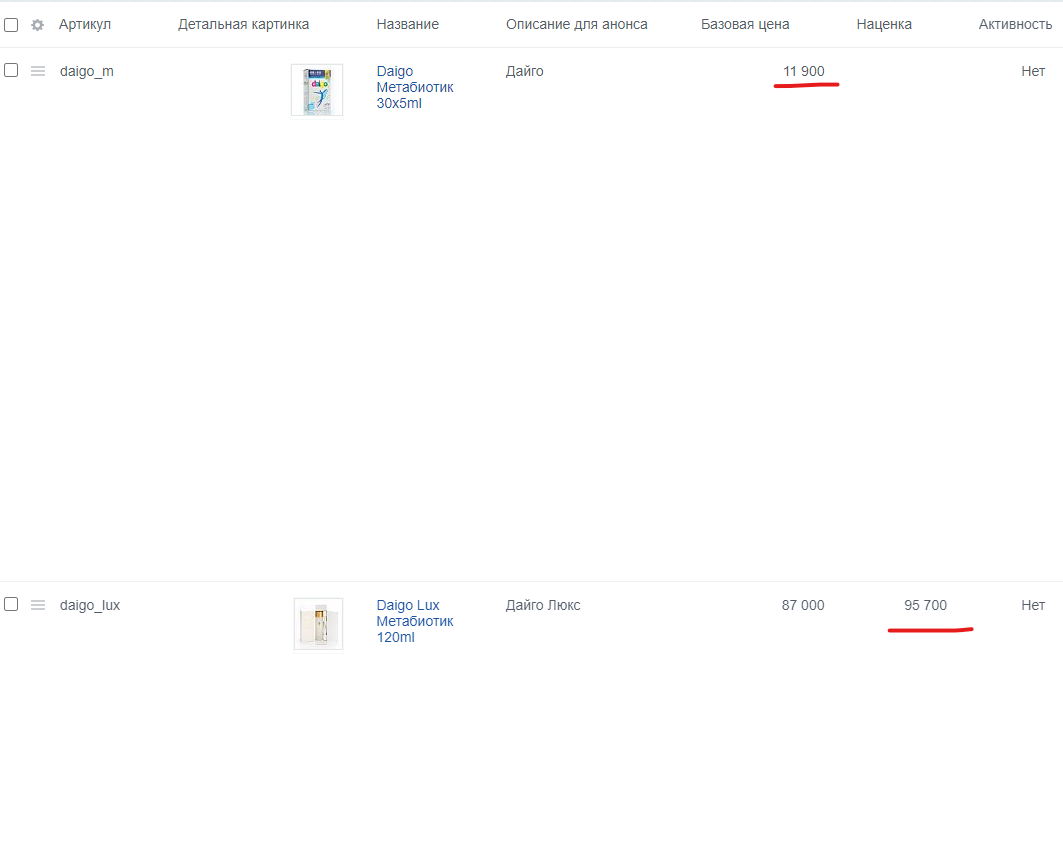View the Daigo Метабиотик product thumbnail
Viewport: 1063px width, 842px height.
click(317, 90)
